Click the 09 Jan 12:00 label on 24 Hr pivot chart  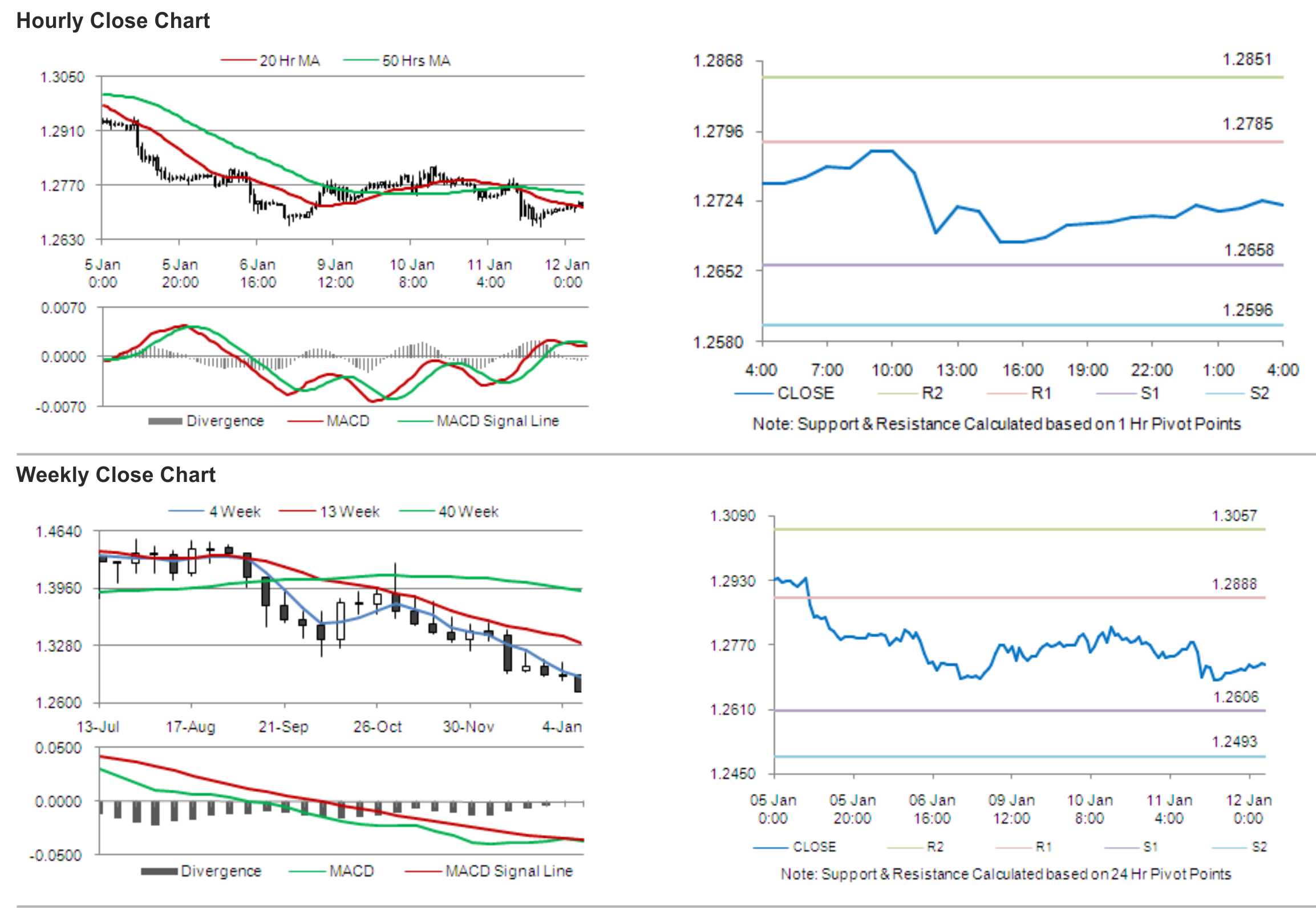(x=1011, y=809)
